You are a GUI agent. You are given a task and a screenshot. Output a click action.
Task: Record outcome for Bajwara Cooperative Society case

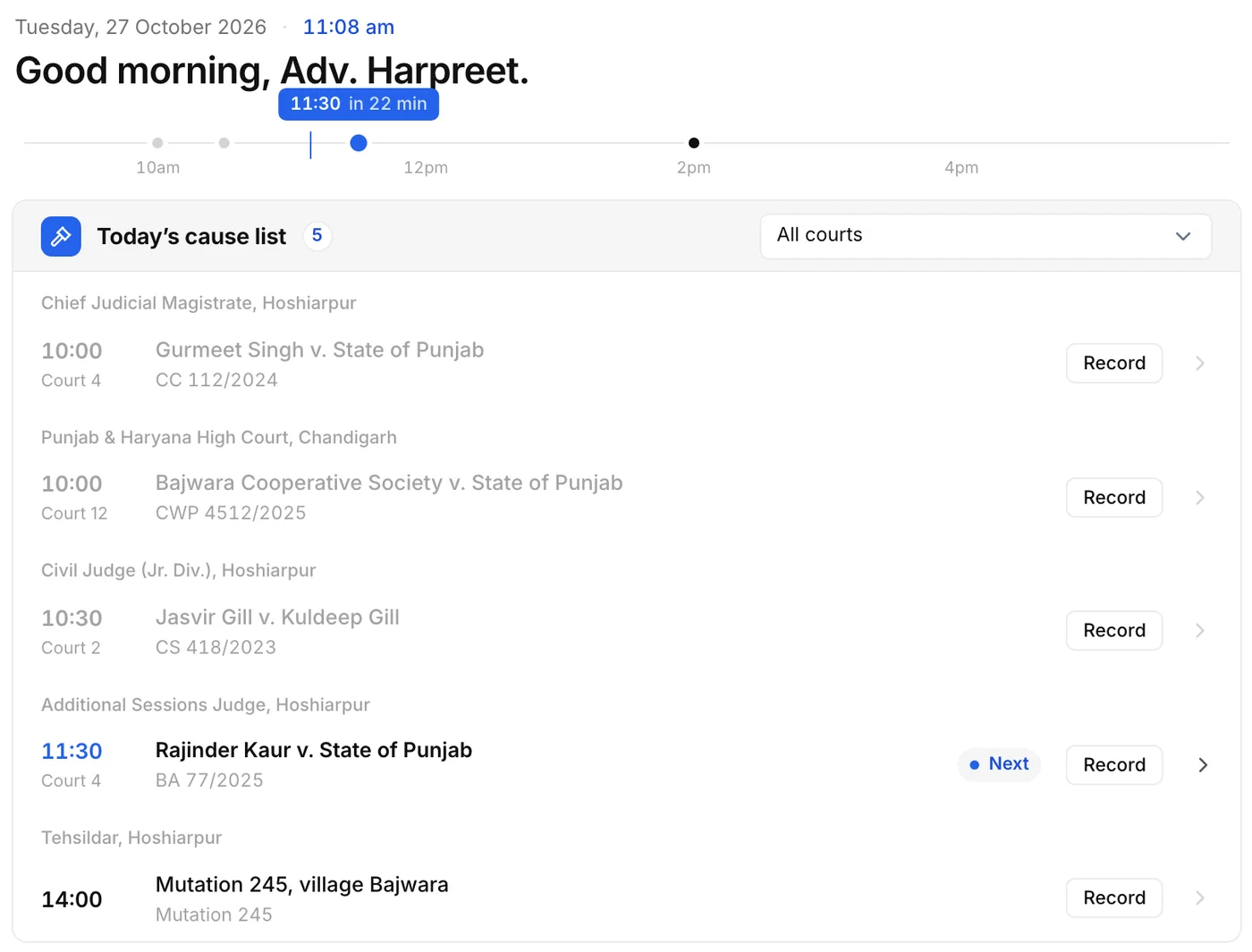[x=1114, y=497]
